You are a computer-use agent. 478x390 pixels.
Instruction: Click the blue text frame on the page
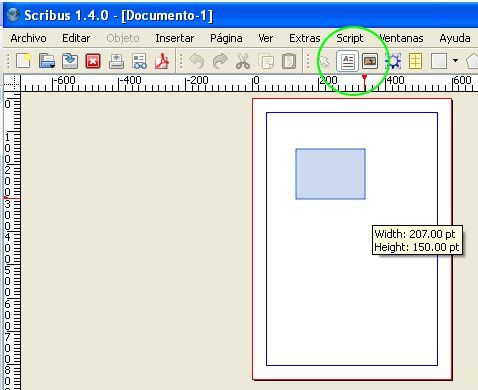330,174
